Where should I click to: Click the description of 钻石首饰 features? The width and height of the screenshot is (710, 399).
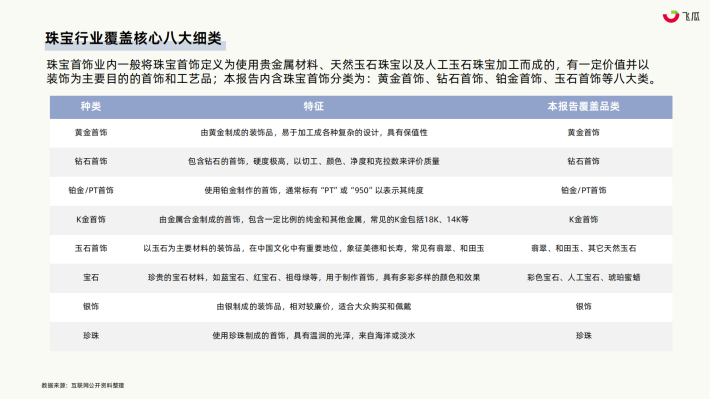pos(313,161)
